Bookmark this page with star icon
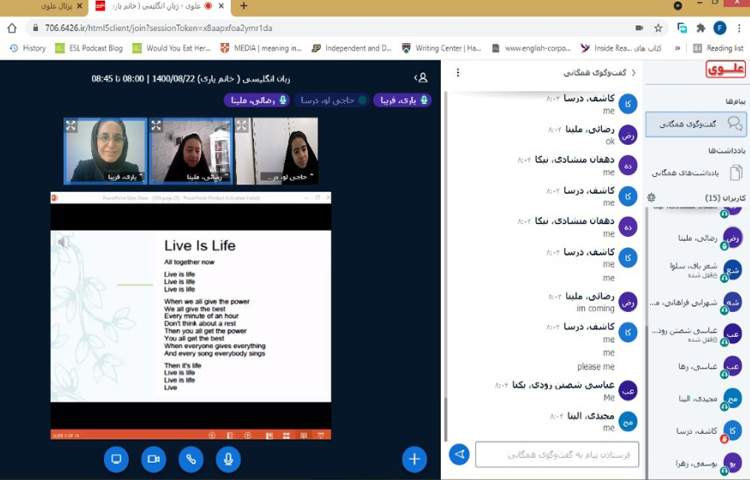The height and width of the screenshot is (480, 750). (658, 27)
